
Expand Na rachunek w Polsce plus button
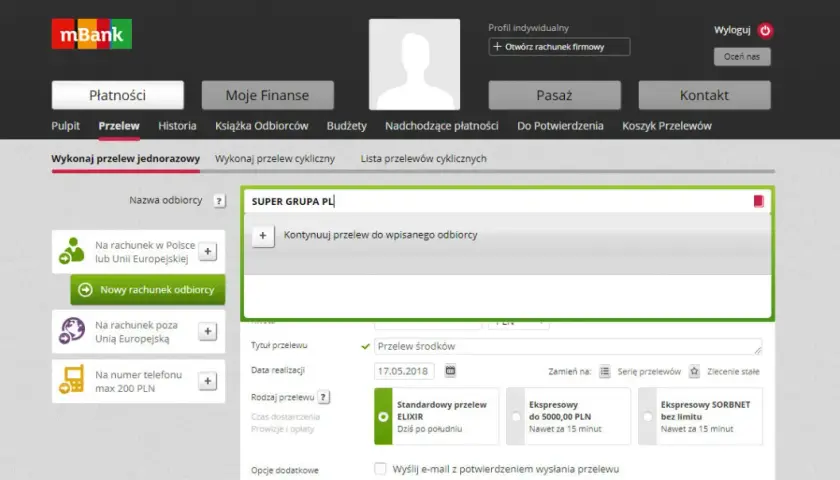[x=207, y=251]
